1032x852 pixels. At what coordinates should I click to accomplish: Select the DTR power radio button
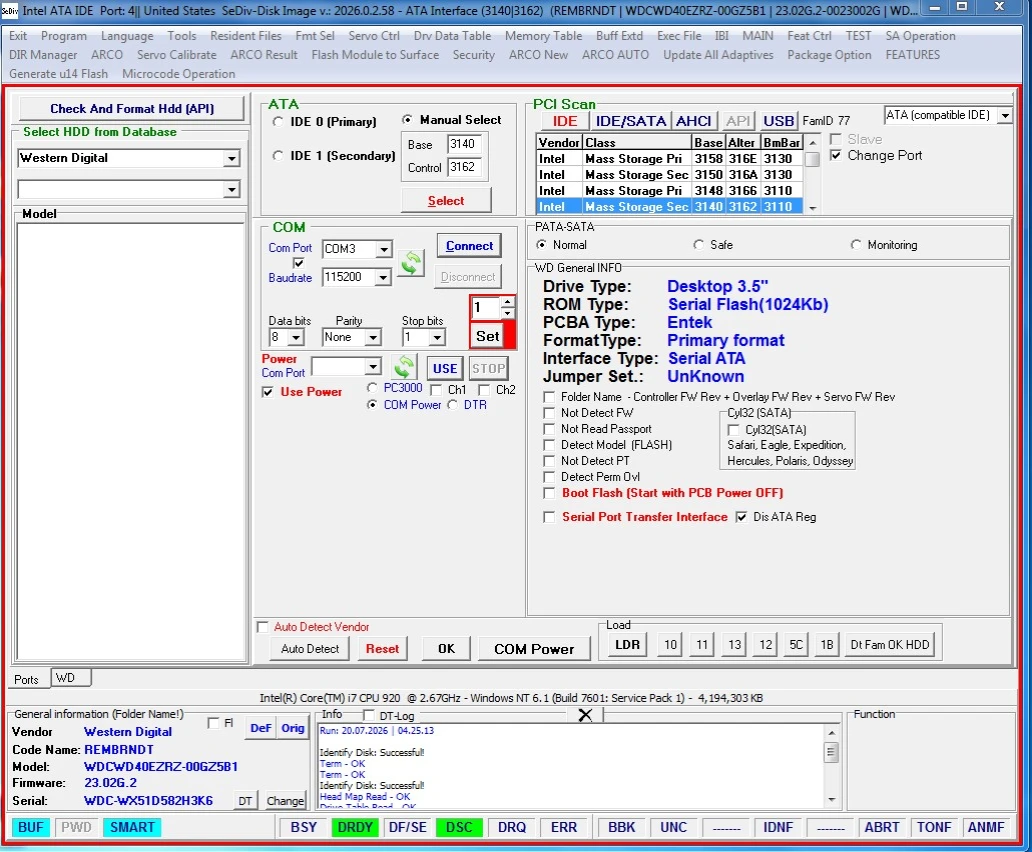pos(453,405)
